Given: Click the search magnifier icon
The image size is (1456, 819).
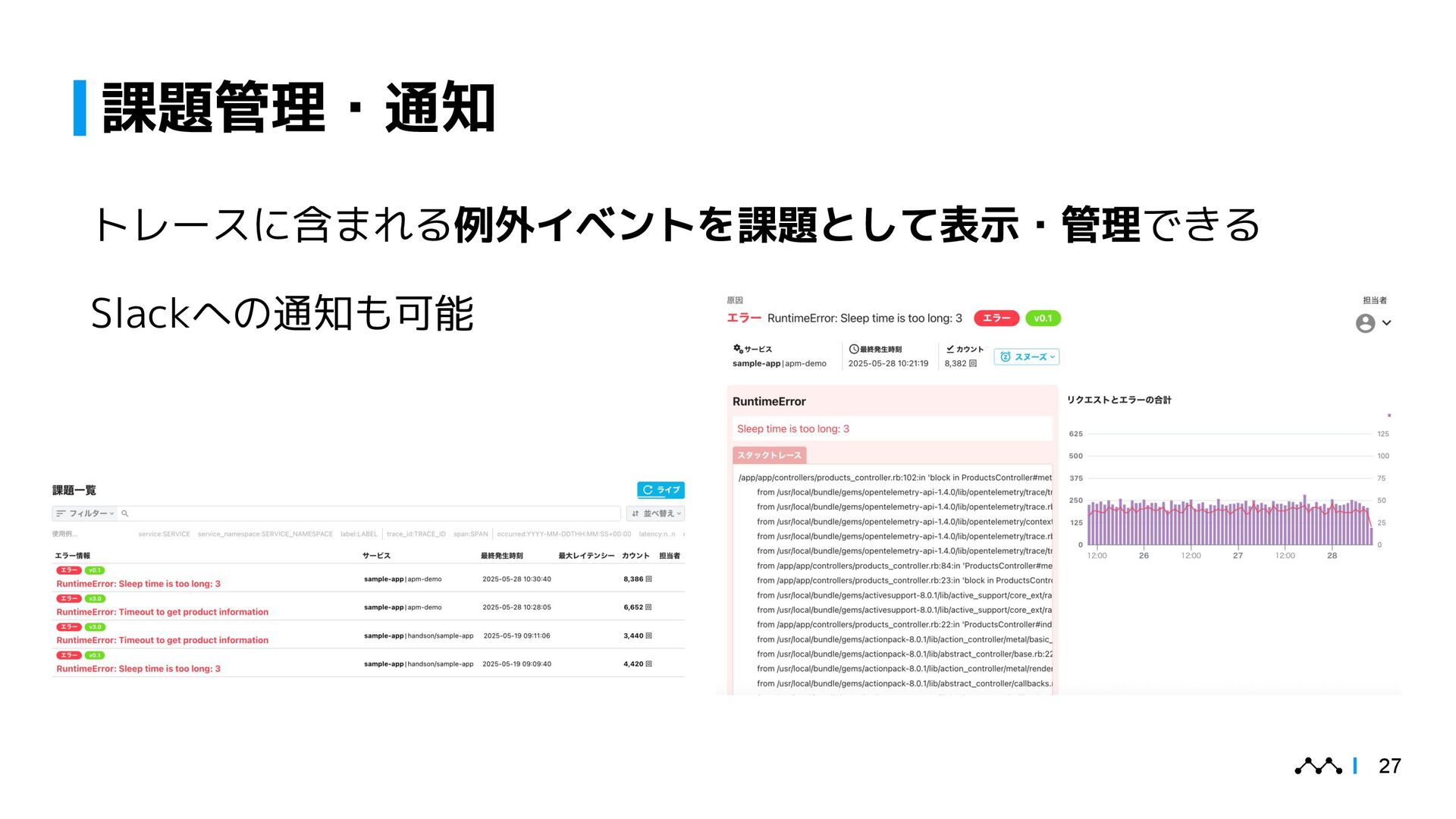Looking at the screenshot, I should pos(125,513).
